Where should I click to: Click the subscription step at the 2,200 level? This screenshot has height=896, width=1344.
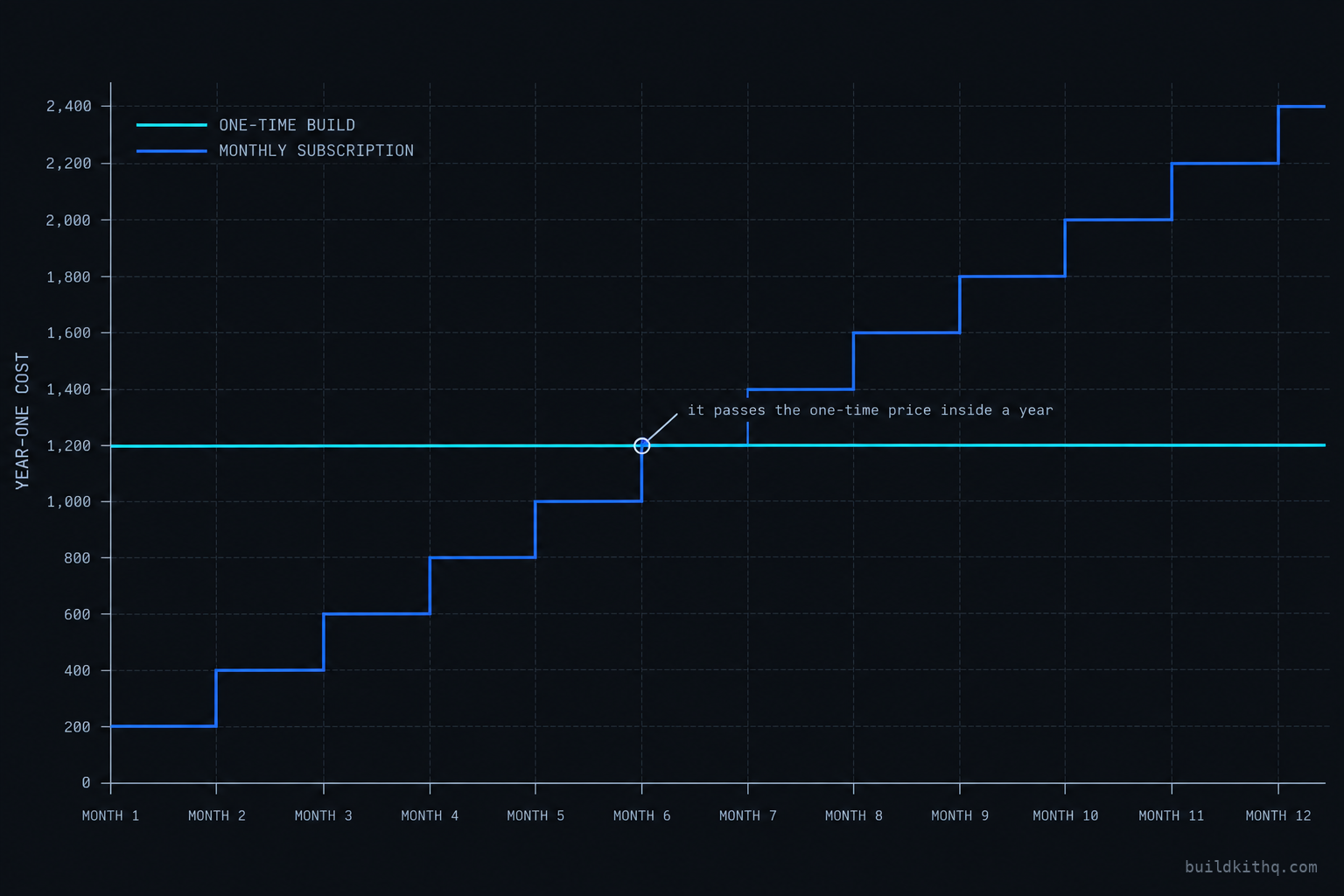(x=1225, y=163)
